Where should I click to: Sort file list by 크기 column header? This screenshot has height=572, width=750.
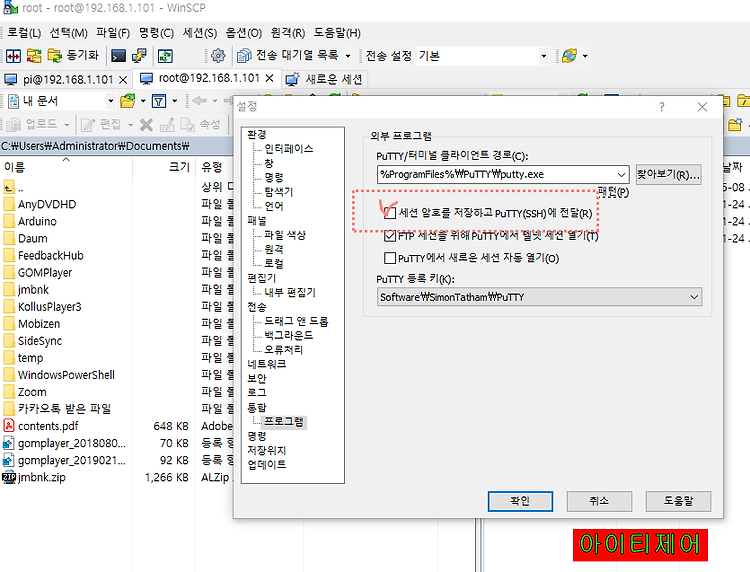[x=164, y=167]
